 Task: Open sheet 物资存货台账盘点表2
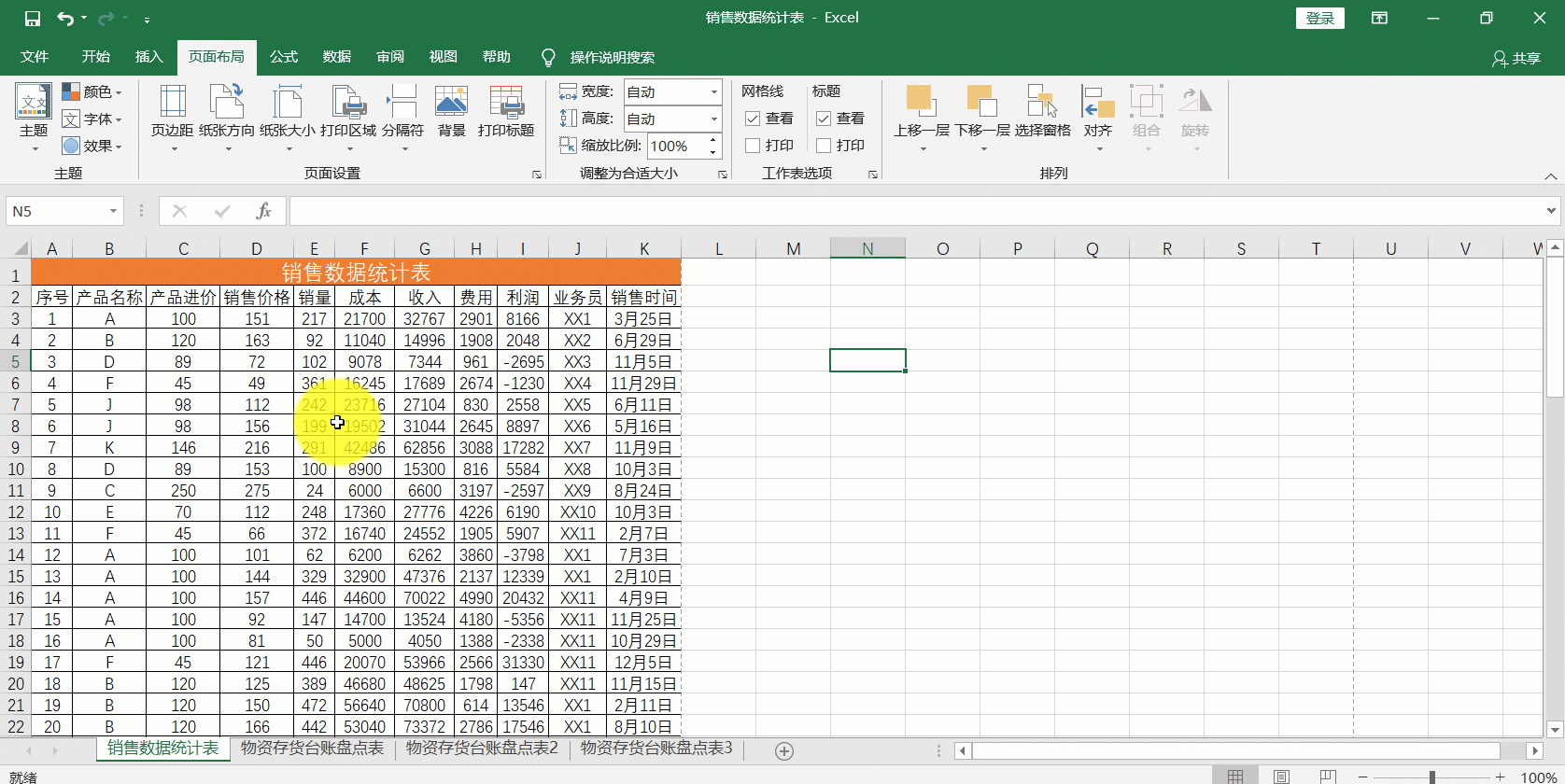[x=482, y=749]
